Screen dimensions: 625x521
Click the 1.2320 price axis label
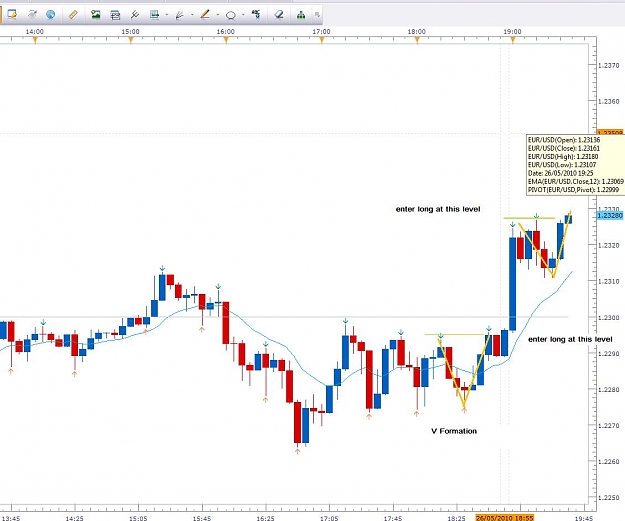609,246
